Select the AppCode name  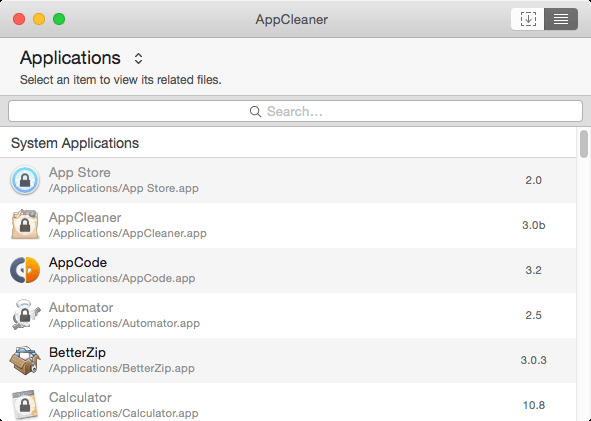pyautogui.click(x=78, y=262)
